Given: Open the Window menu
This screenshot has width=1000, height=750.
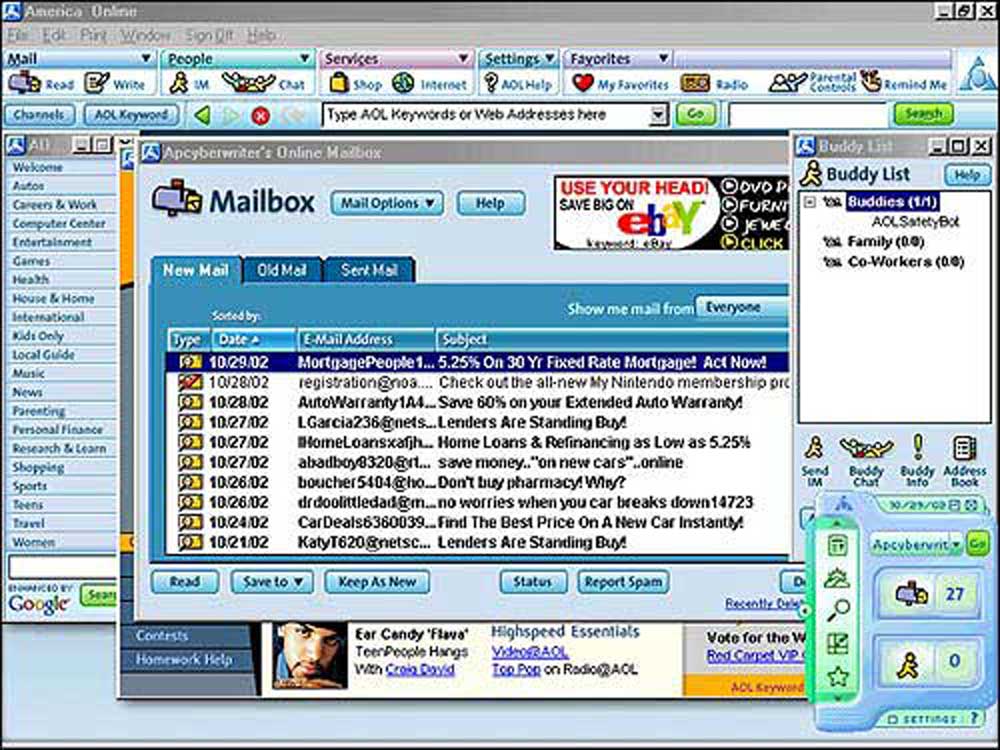Looking at the screenshot, I should tap(145, 35).
